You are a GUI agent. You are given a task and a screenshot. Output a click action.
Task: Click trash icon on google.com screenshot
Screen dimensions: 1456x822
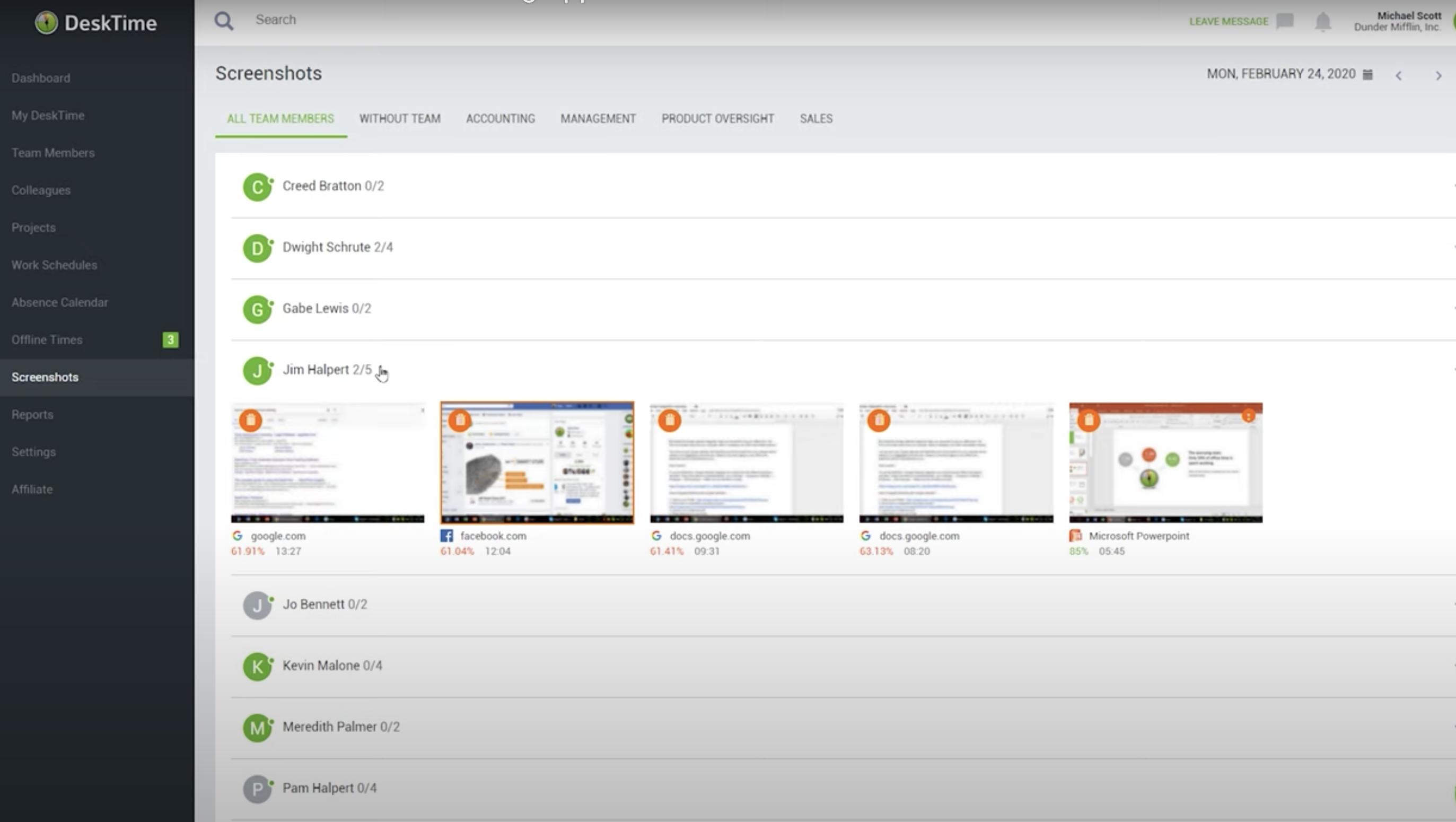[250, 420]
